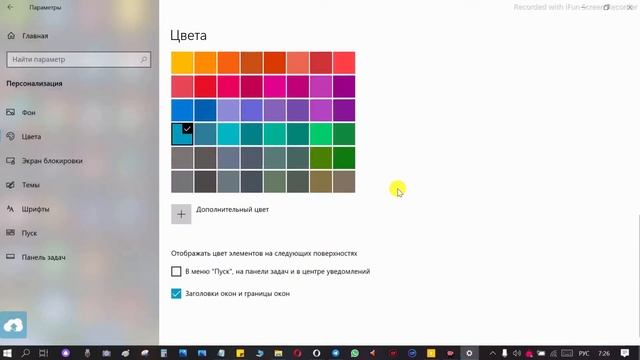The height and width of the screenshot is (360, 640).
Task: Click the Персонализация heading text
Action: pyautogui.click(x=34, y=84)
